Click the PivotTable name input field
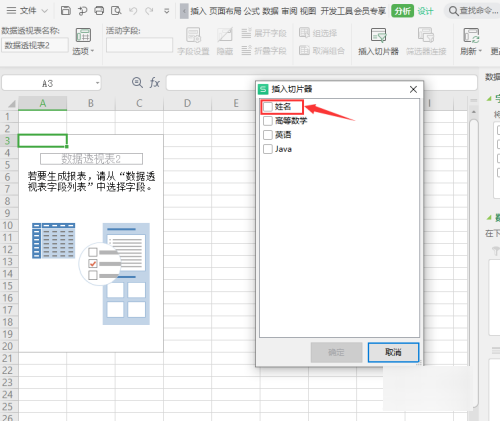500x421 pixels. 35,45
